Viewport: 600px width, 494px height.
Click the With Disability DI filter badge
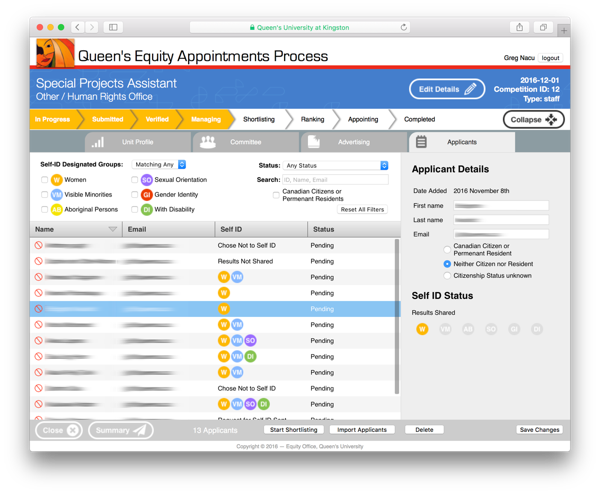coord(147,209)
